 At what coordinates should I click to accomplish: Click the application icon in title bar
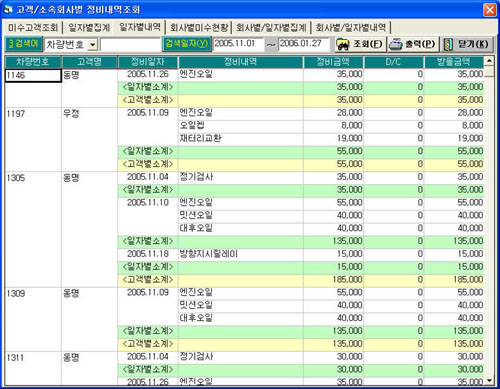pyautogui.click(x=8, y=9)
